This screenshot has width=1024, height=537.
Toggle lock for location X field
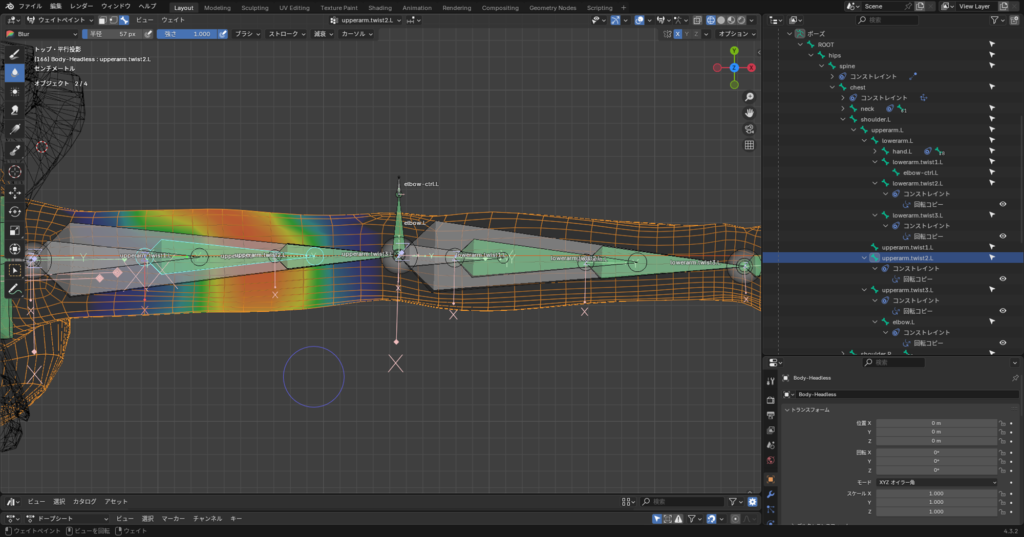click(1001, 423)
